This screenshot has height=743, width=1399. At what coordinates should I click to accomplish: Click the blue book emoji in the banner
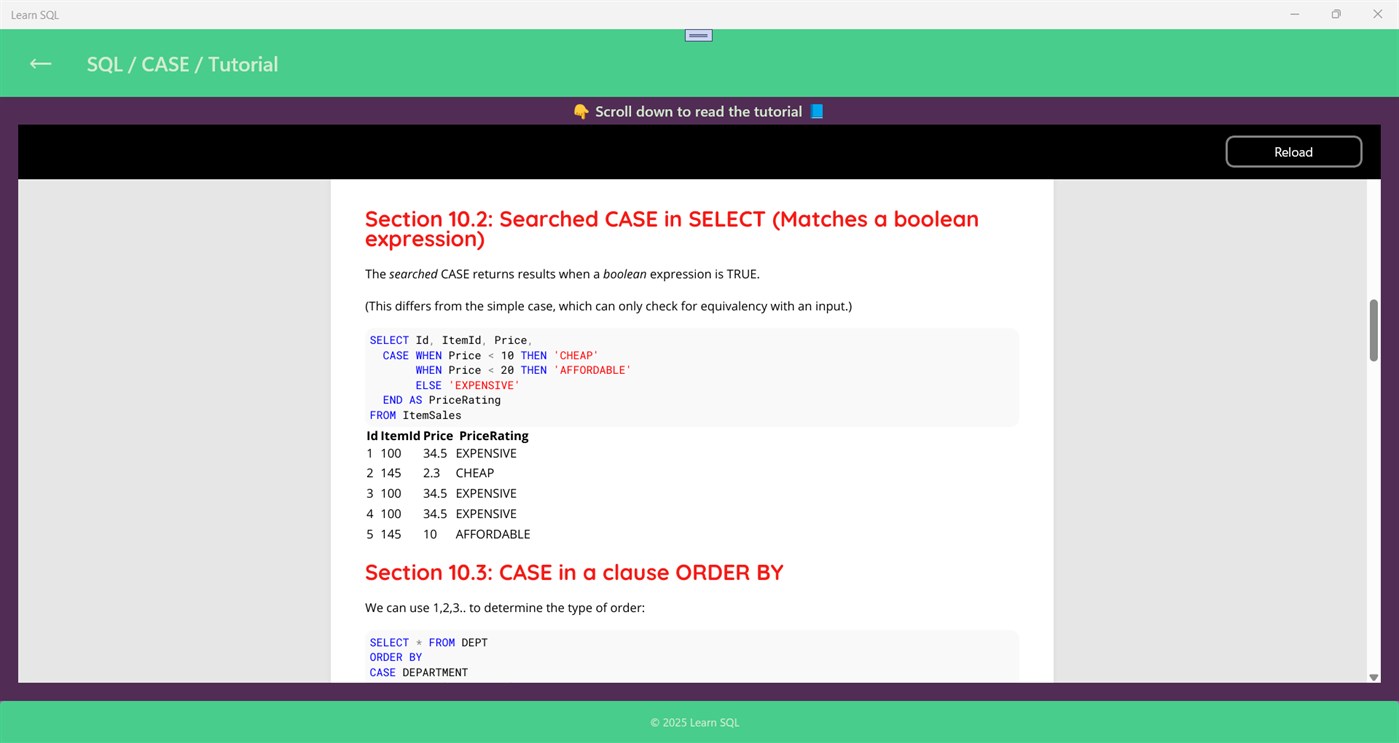pyautogui.click(x=816, y=111)
